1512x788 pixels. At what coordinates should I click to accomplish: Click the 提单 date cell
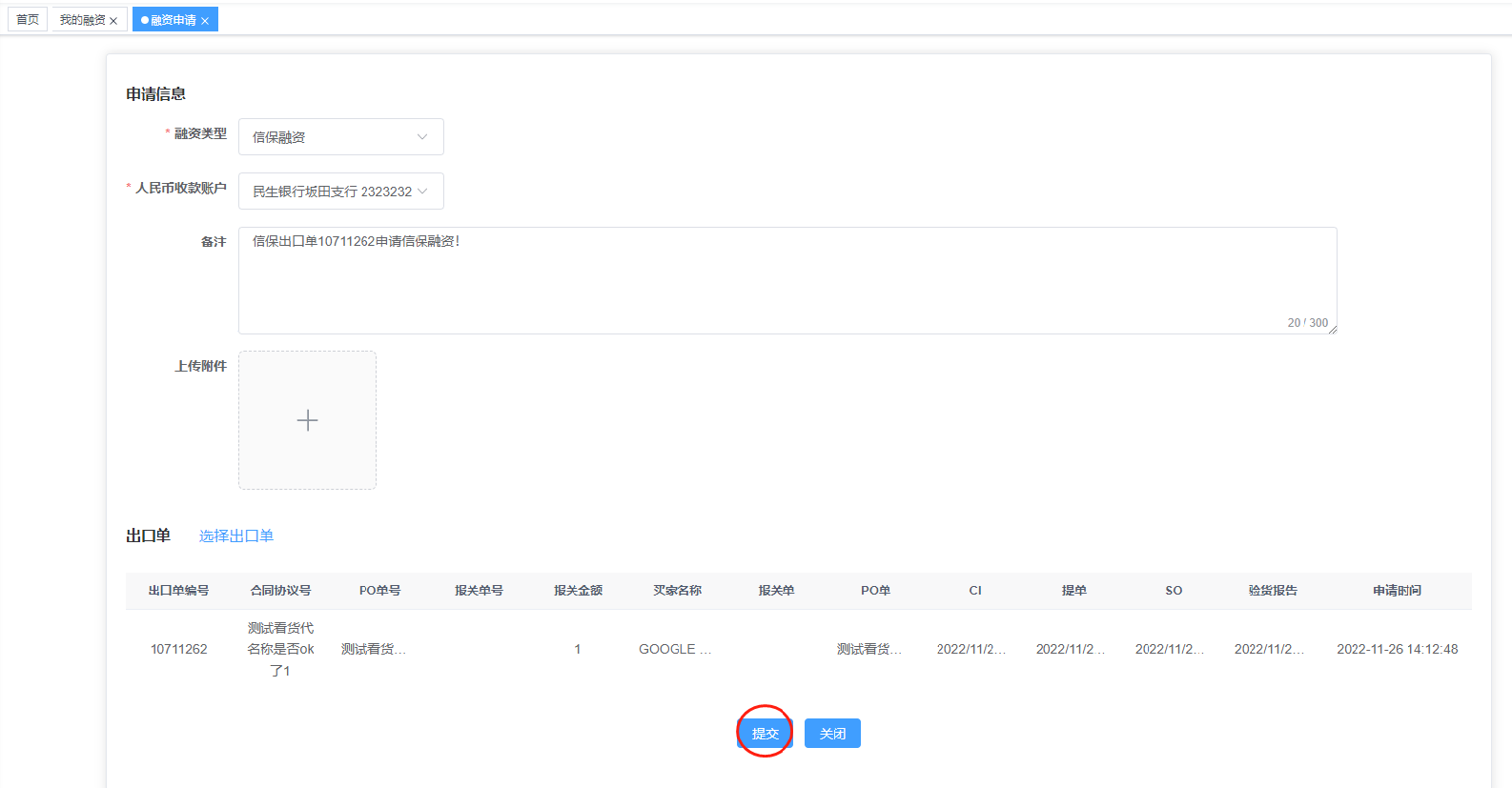pyautogui.click(x=1070, y=649)
